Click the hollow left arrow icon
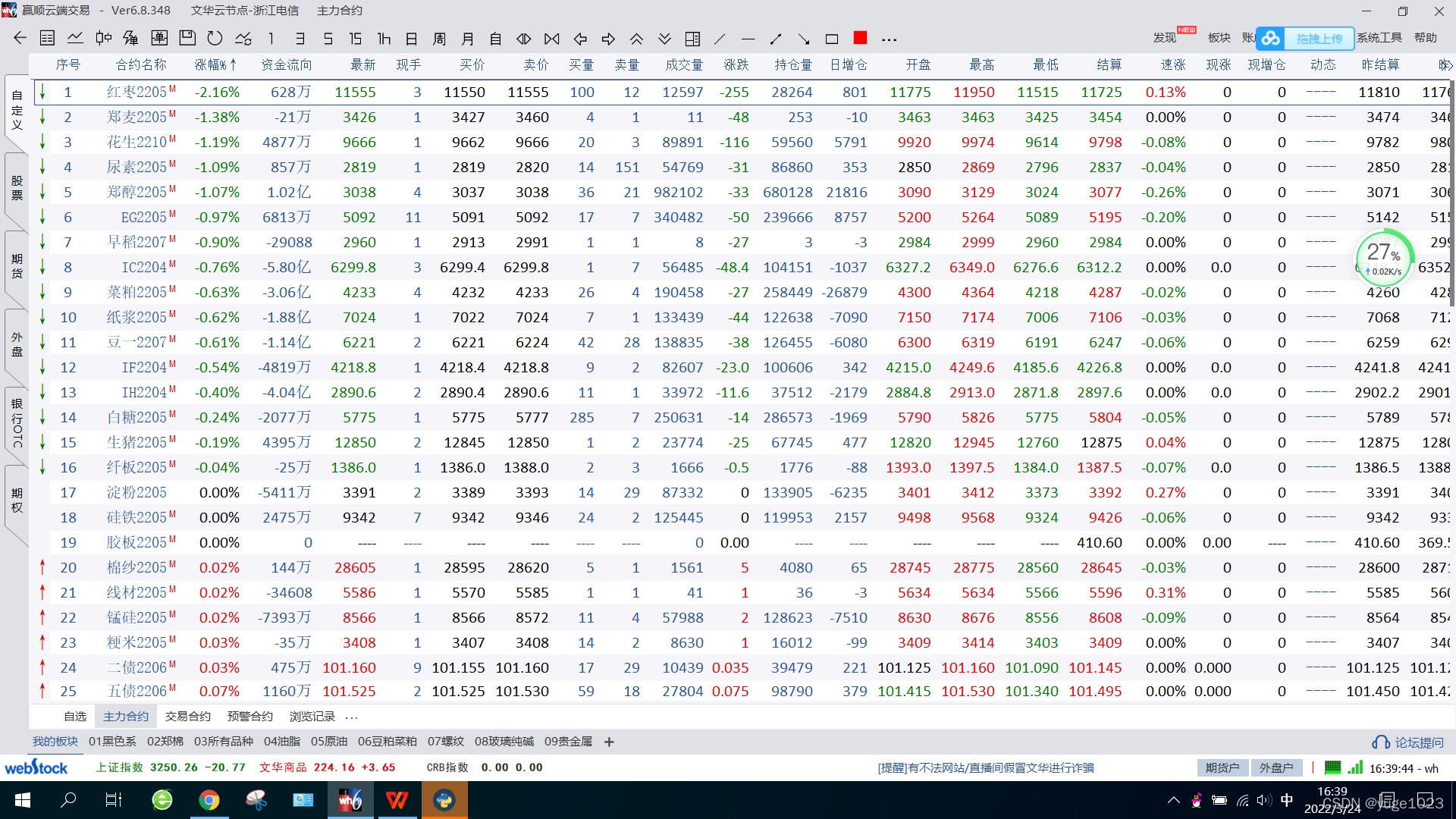 [580, 39]
